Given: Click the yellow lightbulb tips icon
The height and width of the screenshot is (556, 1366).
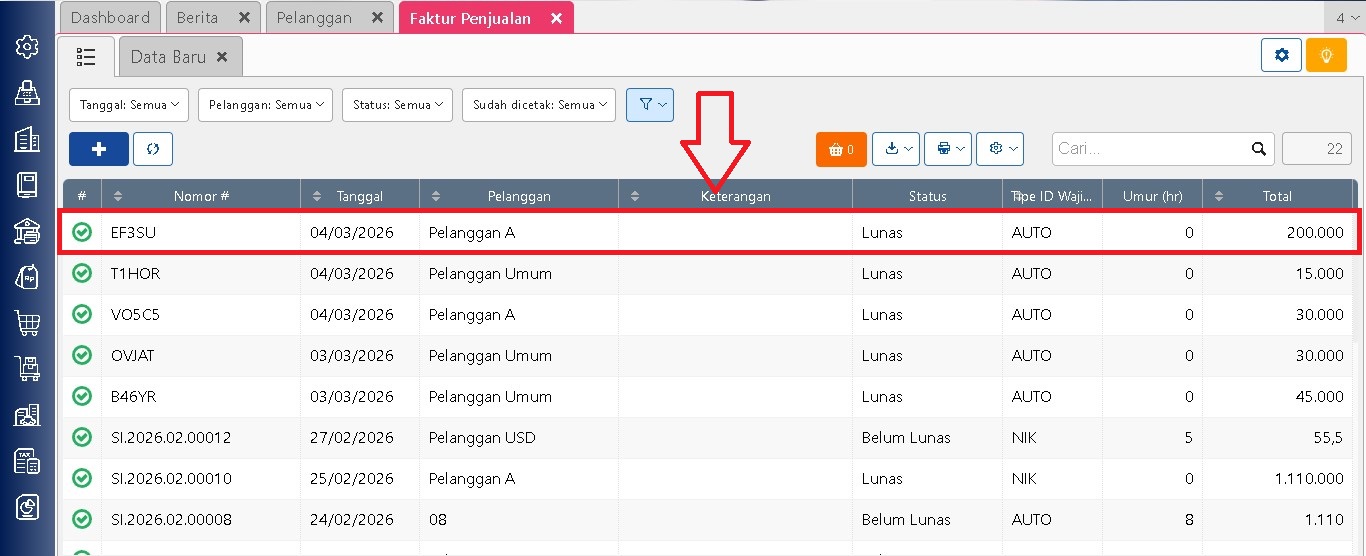Looking at the screenshot, I should 1326,55.
